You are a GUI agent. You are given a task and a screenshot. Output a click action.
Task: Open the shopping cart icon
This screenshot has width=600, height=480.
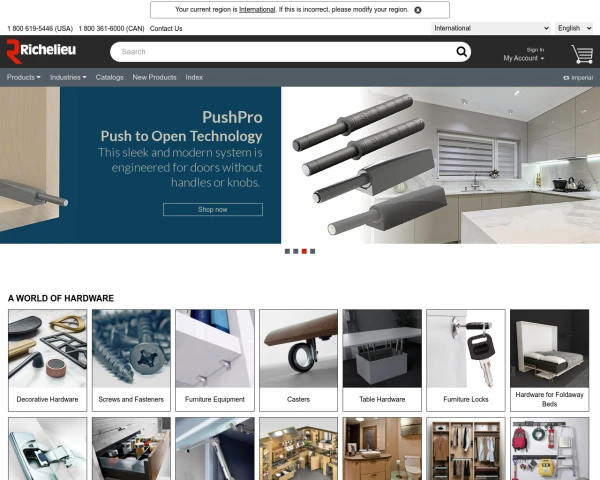[582, 54]
